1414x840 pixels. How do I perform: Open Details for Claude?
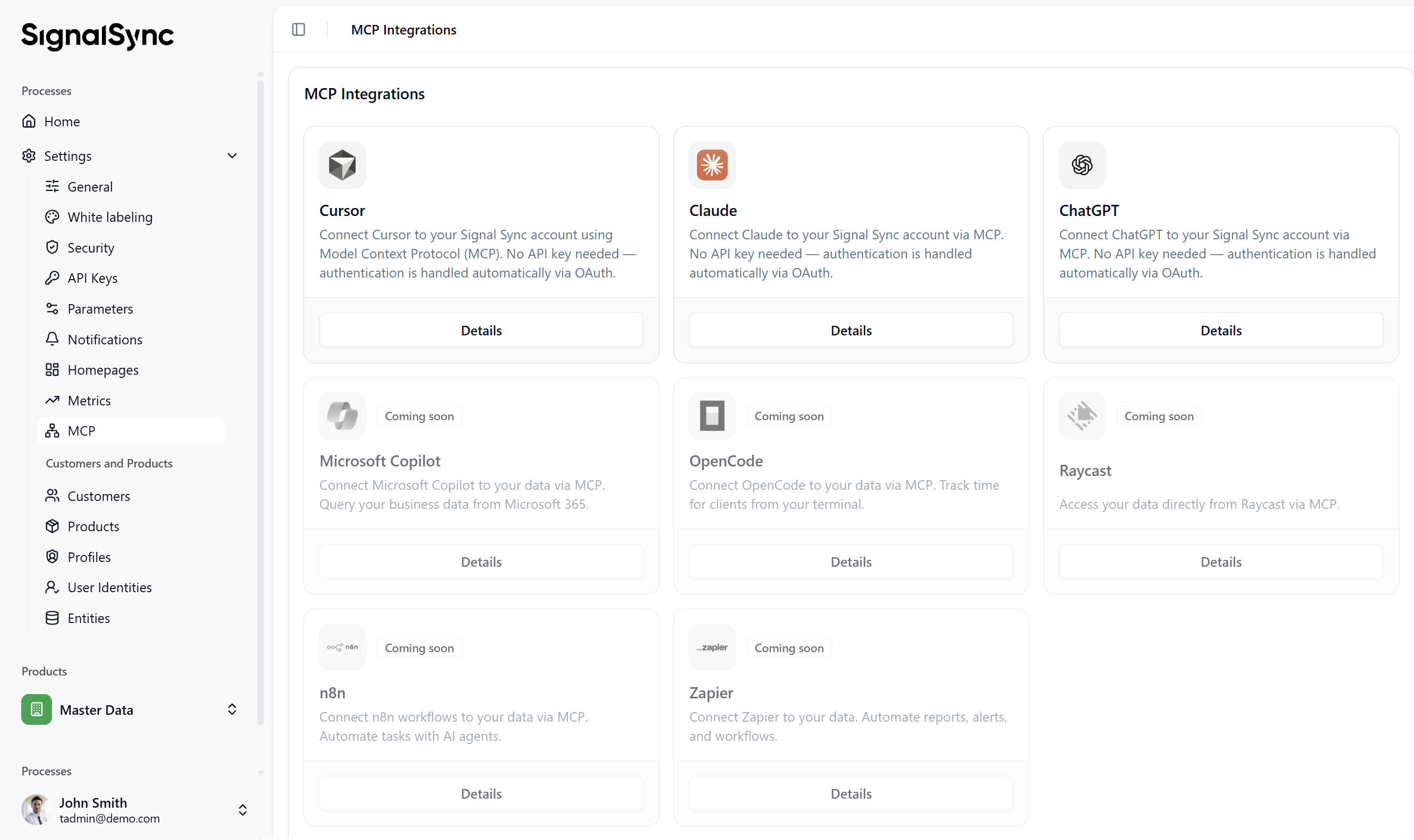pos(851,330)
